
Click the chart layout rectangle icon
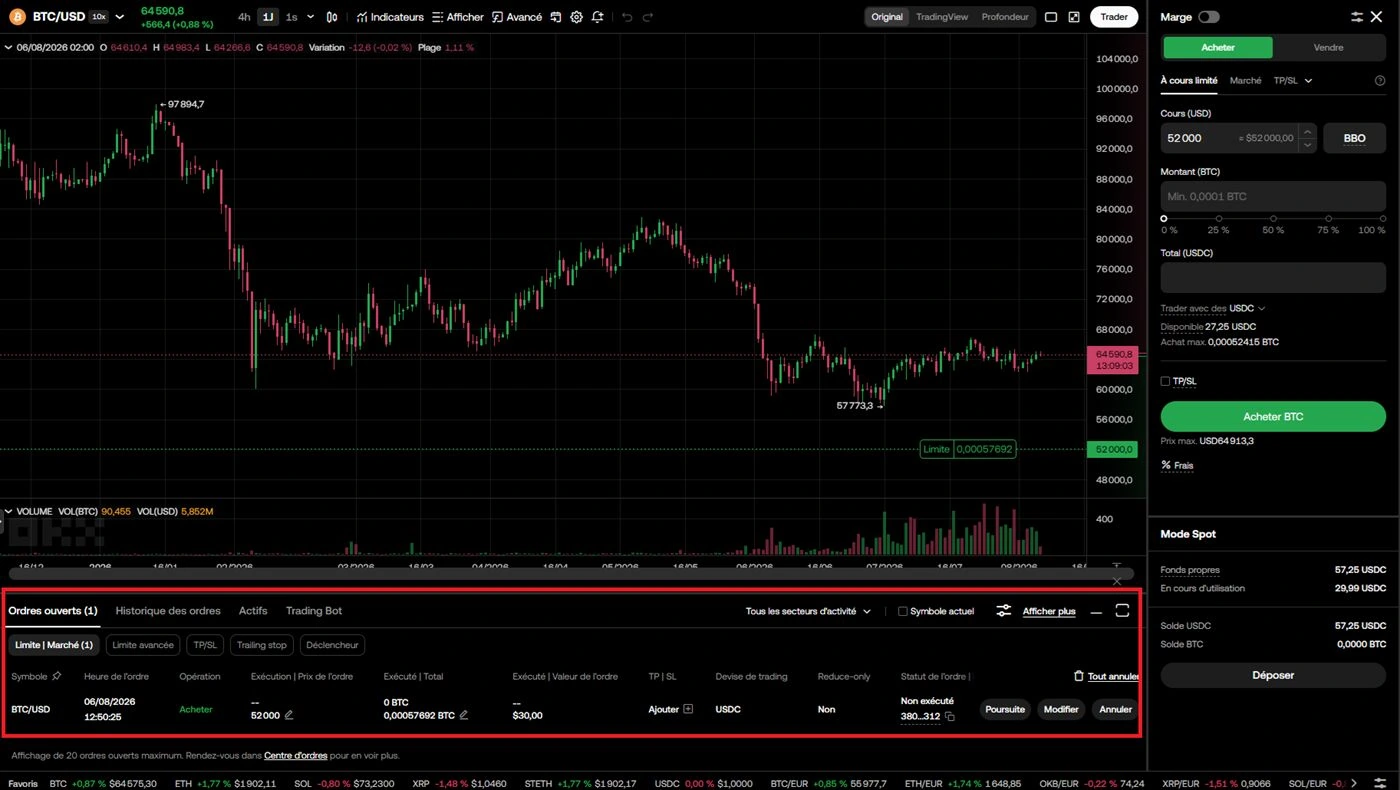[1051, 17]
